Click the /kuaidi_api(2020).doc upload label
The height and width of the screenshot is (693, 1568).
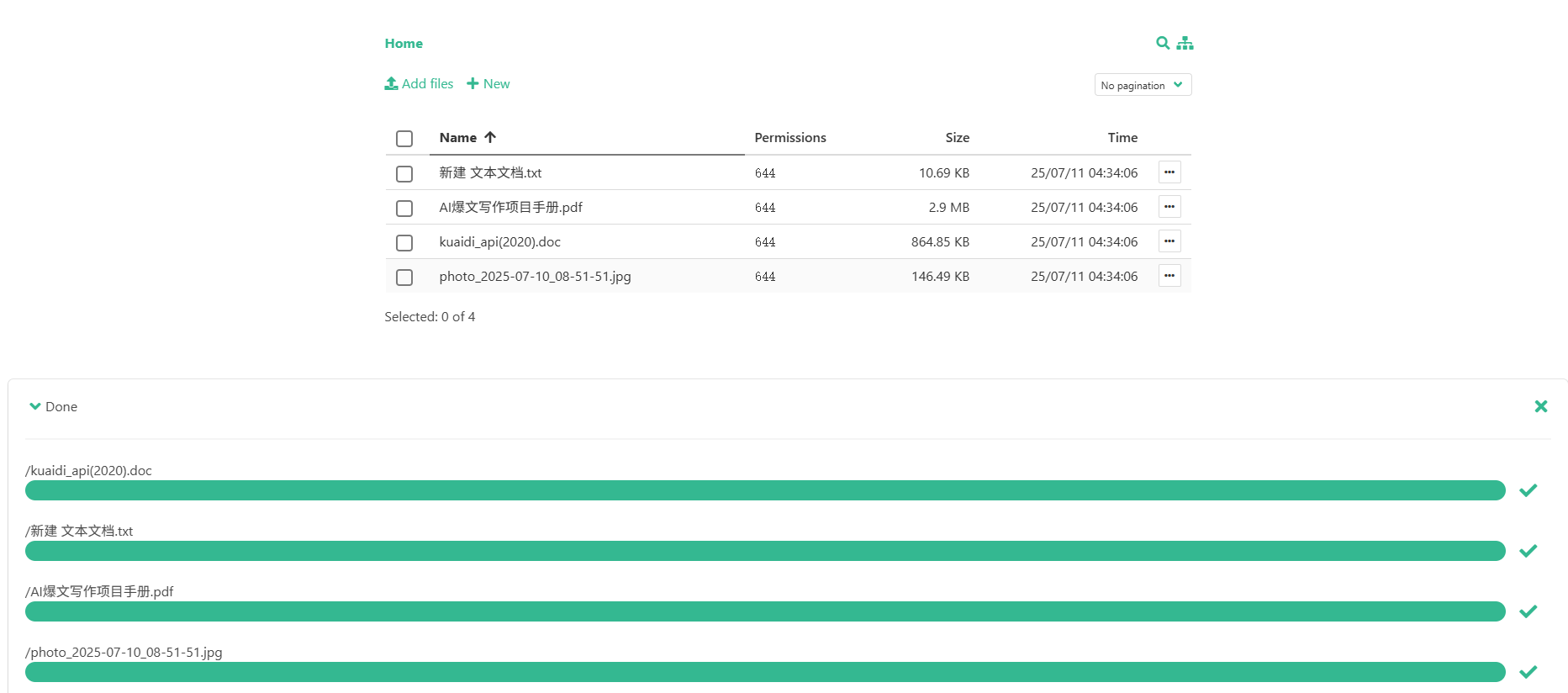coord(88,471)
